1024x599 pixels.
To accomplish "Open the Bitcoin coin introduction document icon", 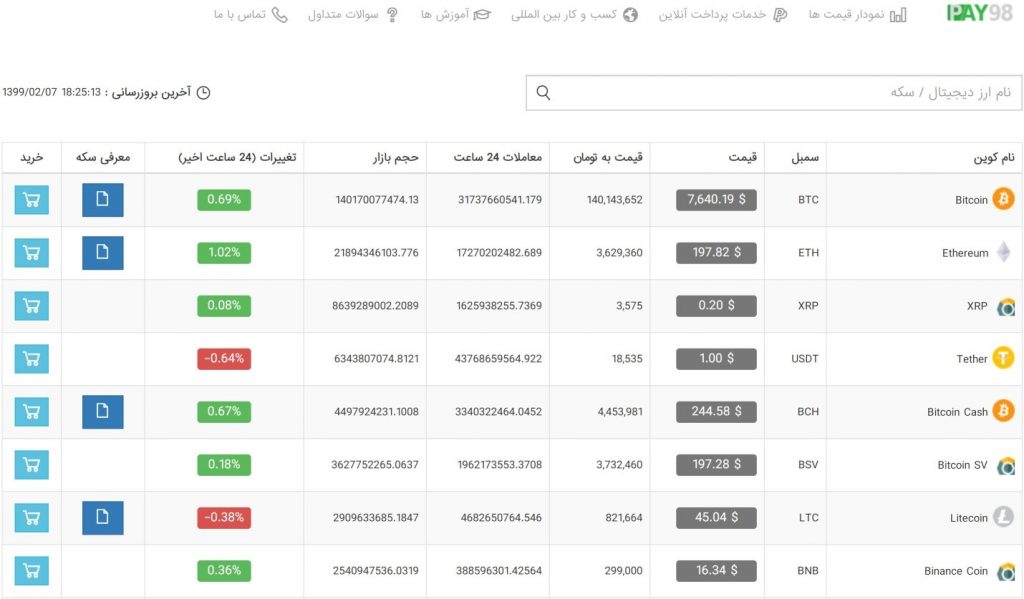I will [103, 200].
